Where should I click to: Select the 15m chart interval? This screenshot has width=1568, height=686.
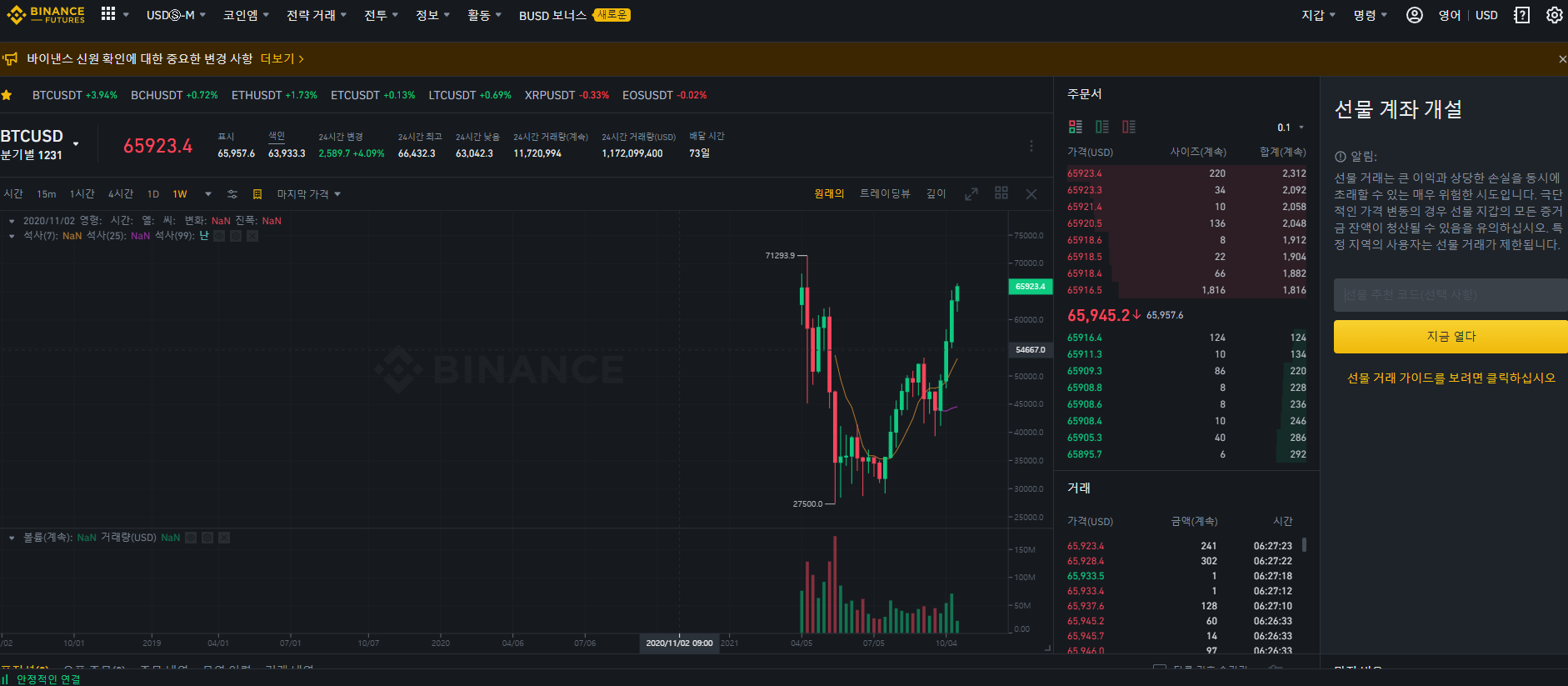(47, 194)
